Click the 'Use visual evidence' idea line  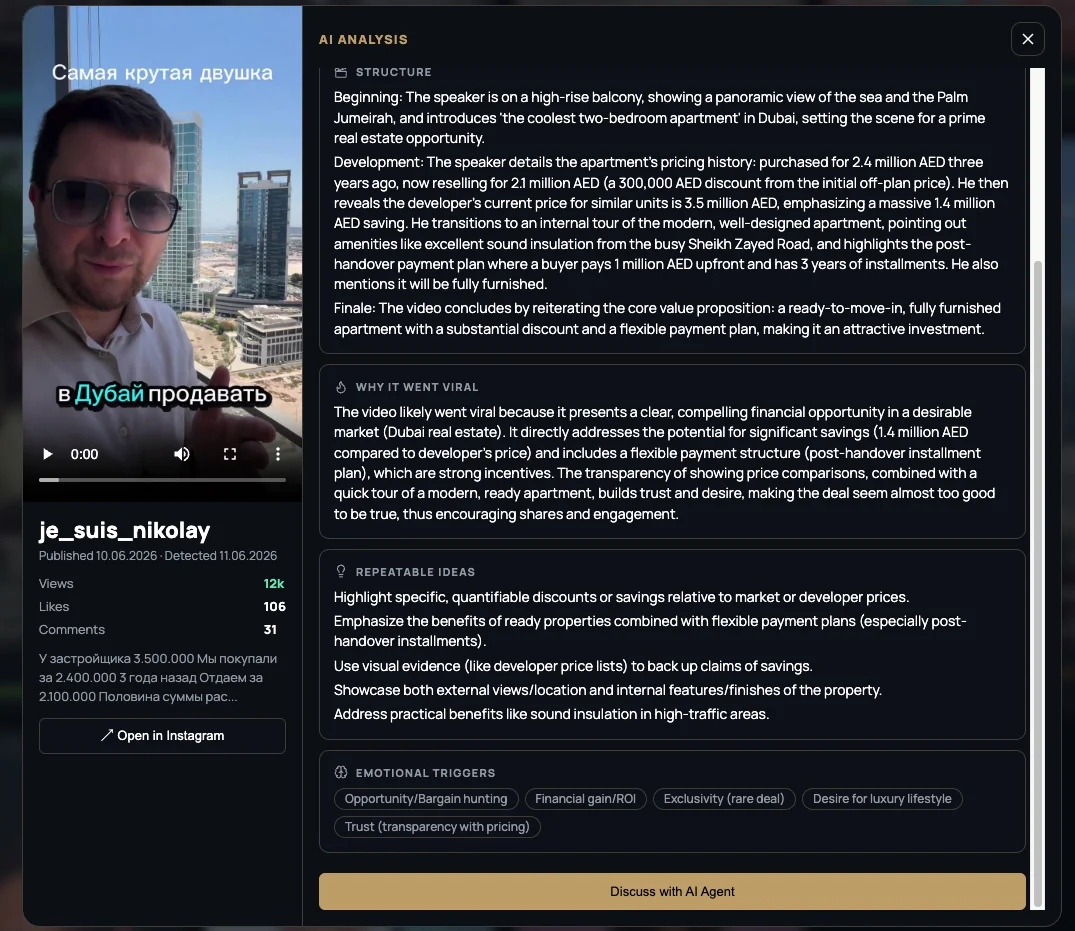click(x=573, y=666)
